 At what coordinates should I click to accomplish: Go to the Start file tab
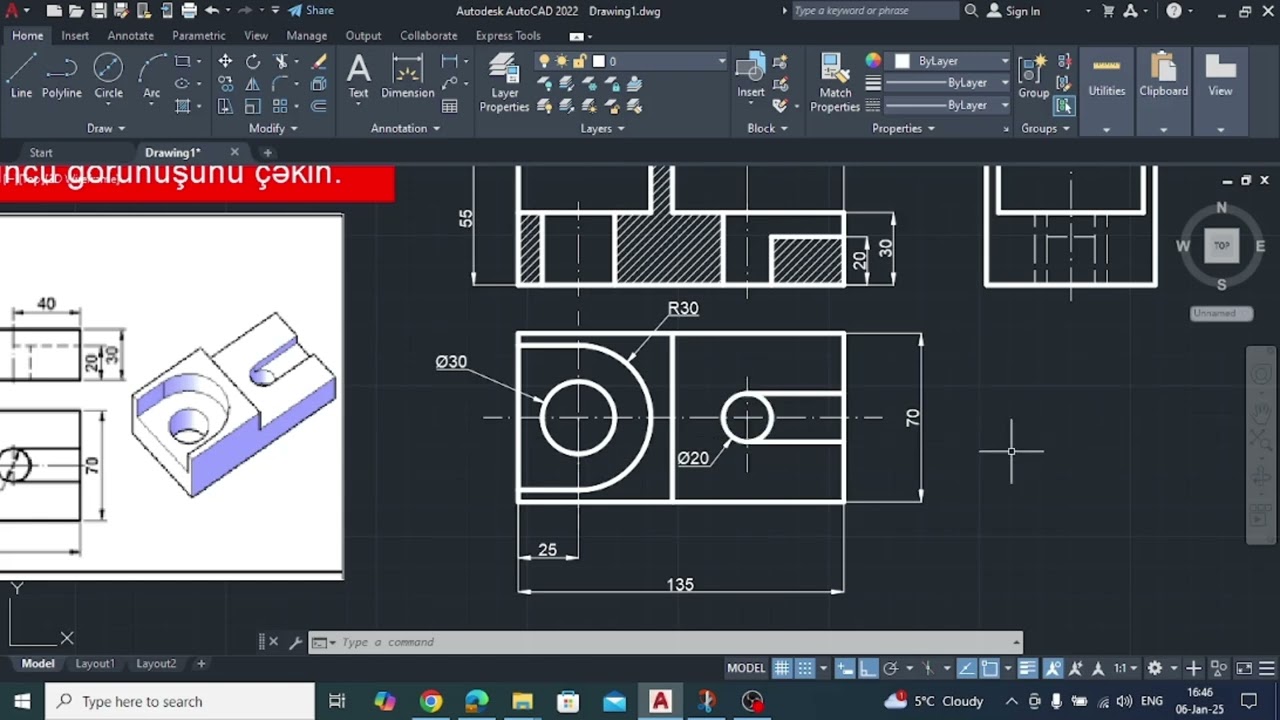(41, 152)
